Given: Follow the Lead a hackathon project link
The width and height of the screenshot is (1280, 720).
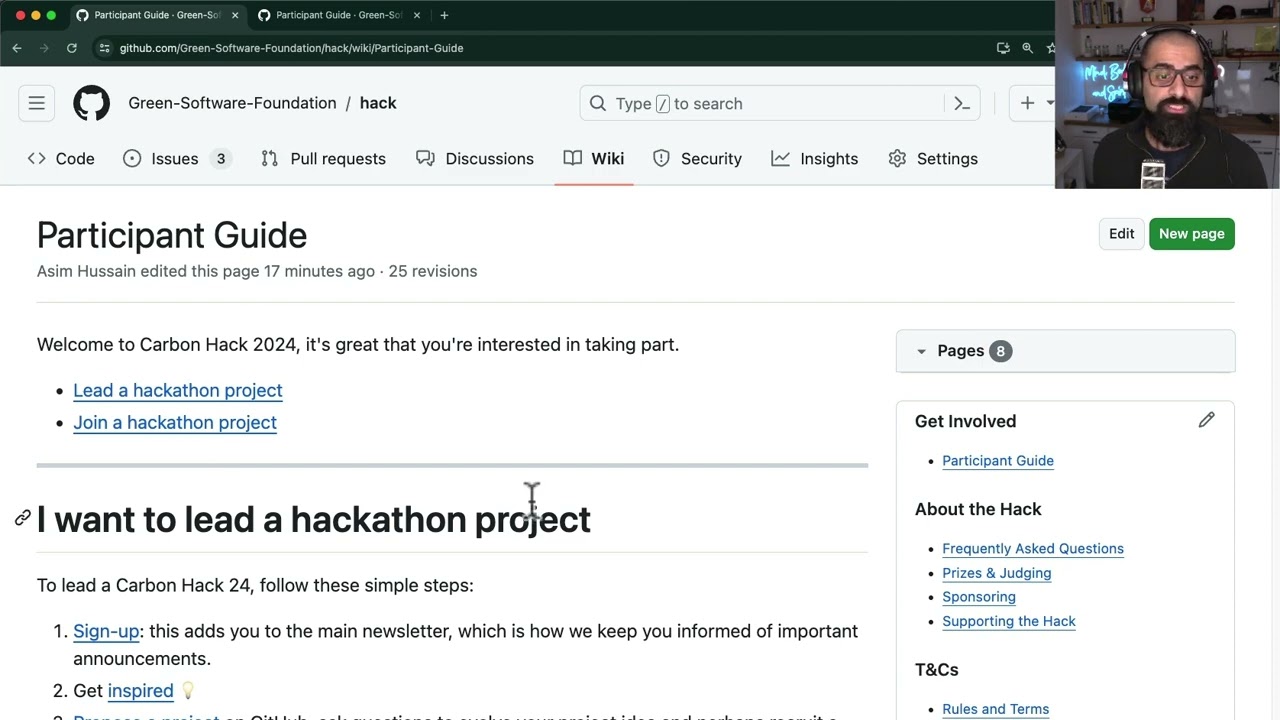Looking at the screenshot, I should click(x=178, y=390).
